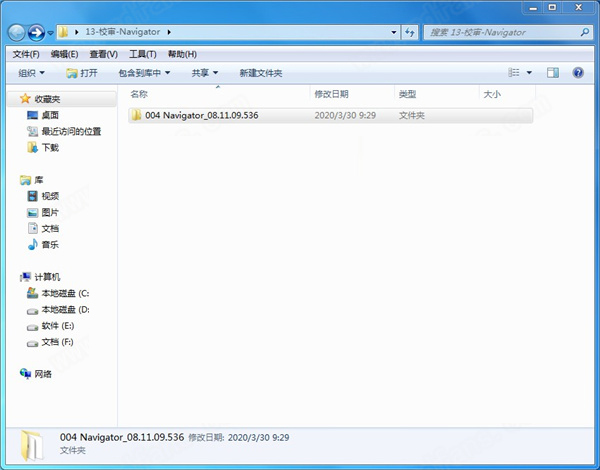Open the 图片 library
Viewport: 600px width, 470px height.
(50, 212)
